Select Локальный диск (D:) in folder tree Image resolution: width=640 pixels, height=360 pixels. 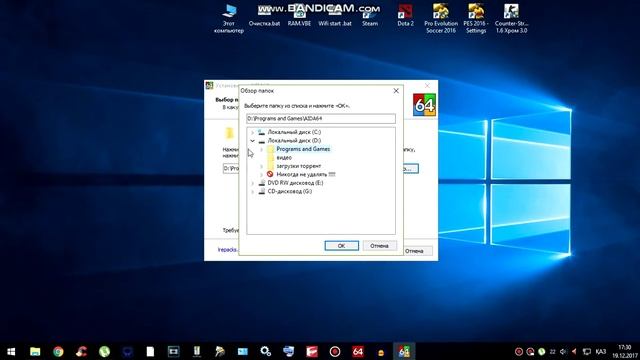tap(294, 141)
